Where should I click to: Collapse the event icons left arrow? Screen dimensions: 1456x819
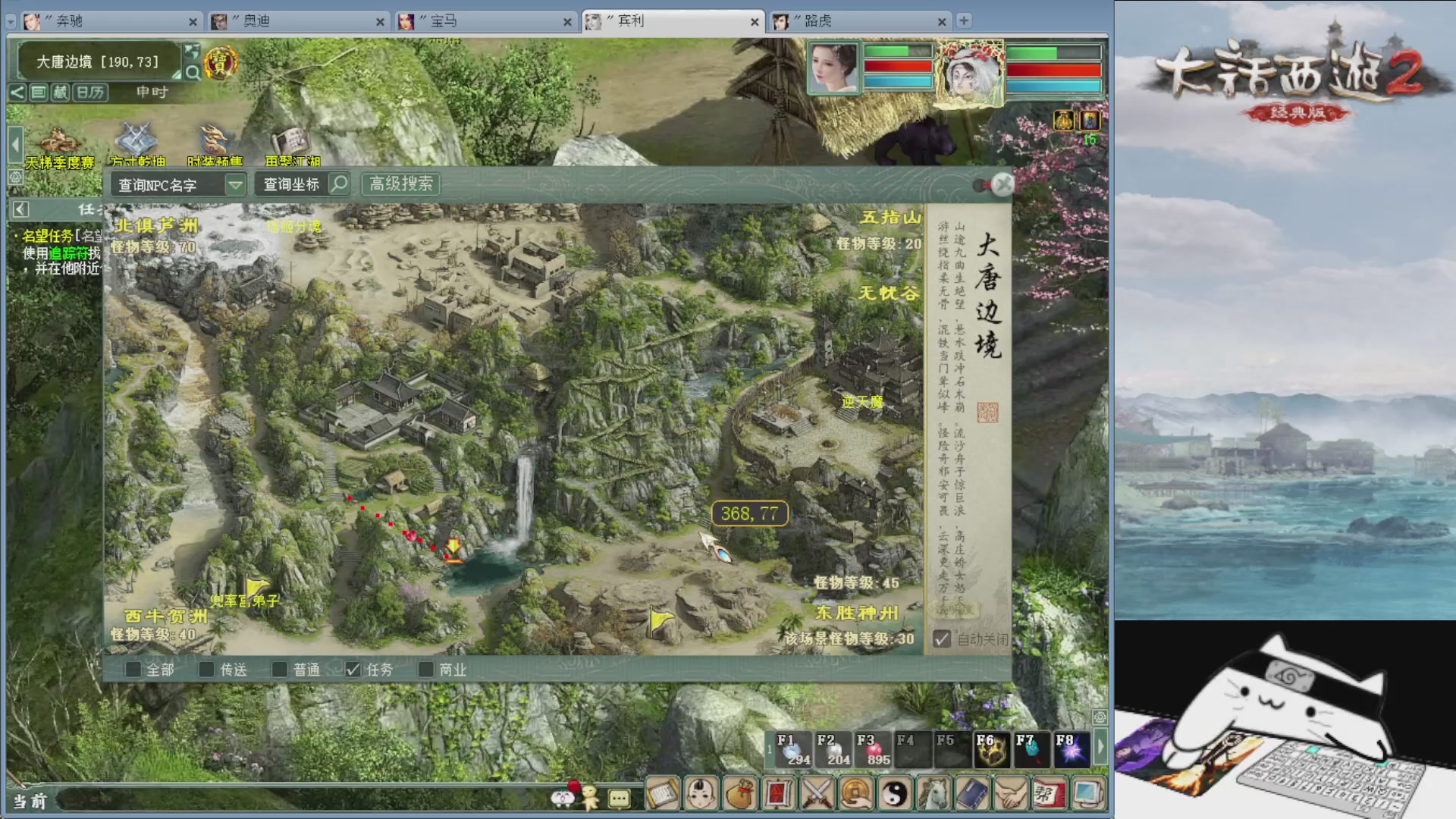click(14, 145)
